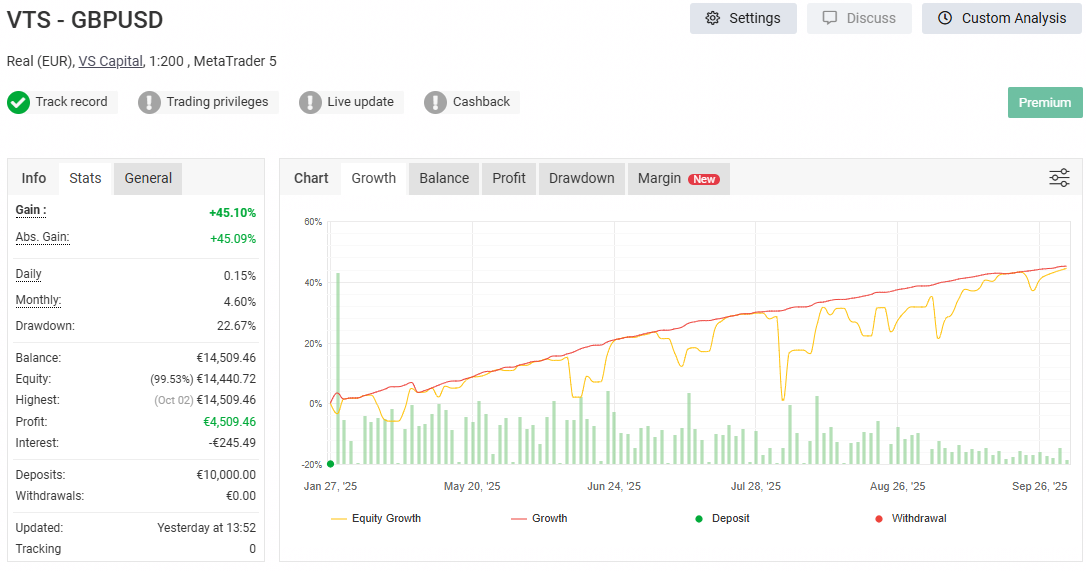The width and height of the screenshot is (1086, 571).
Task: Click the Cashback exclamation icon
Action: (435, 102)
